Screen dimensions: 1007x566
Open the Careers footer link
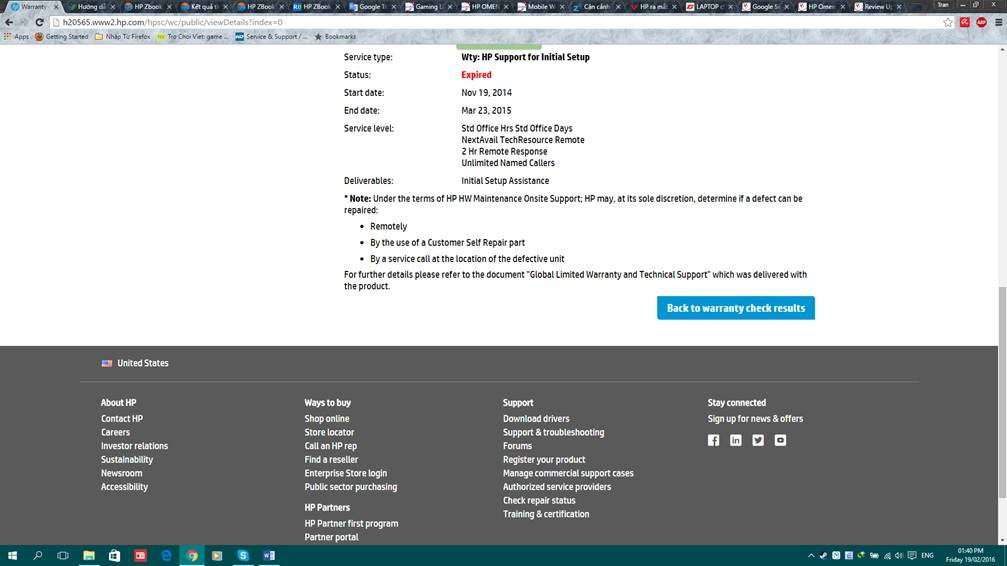pyautogui.click(x=116, y=432)
